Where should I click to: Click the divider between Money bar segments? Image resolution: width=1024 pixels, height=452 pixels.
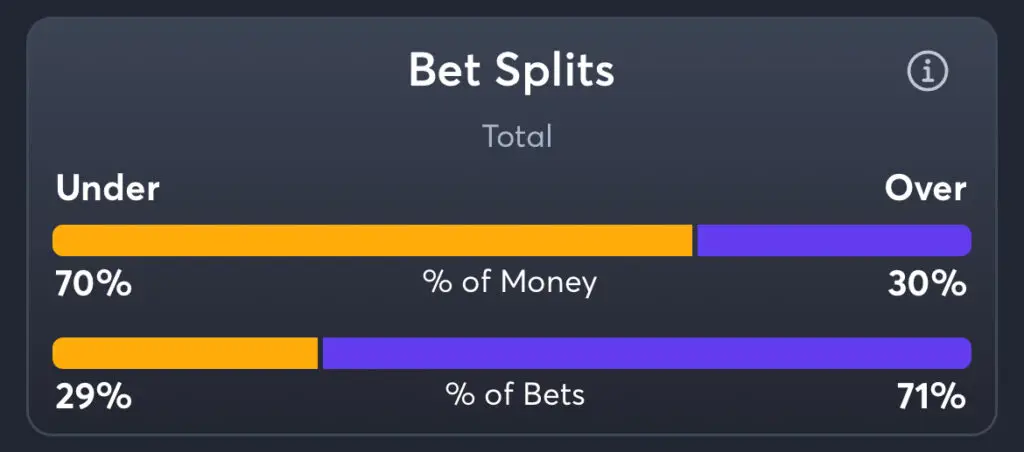tap(695, 240)
